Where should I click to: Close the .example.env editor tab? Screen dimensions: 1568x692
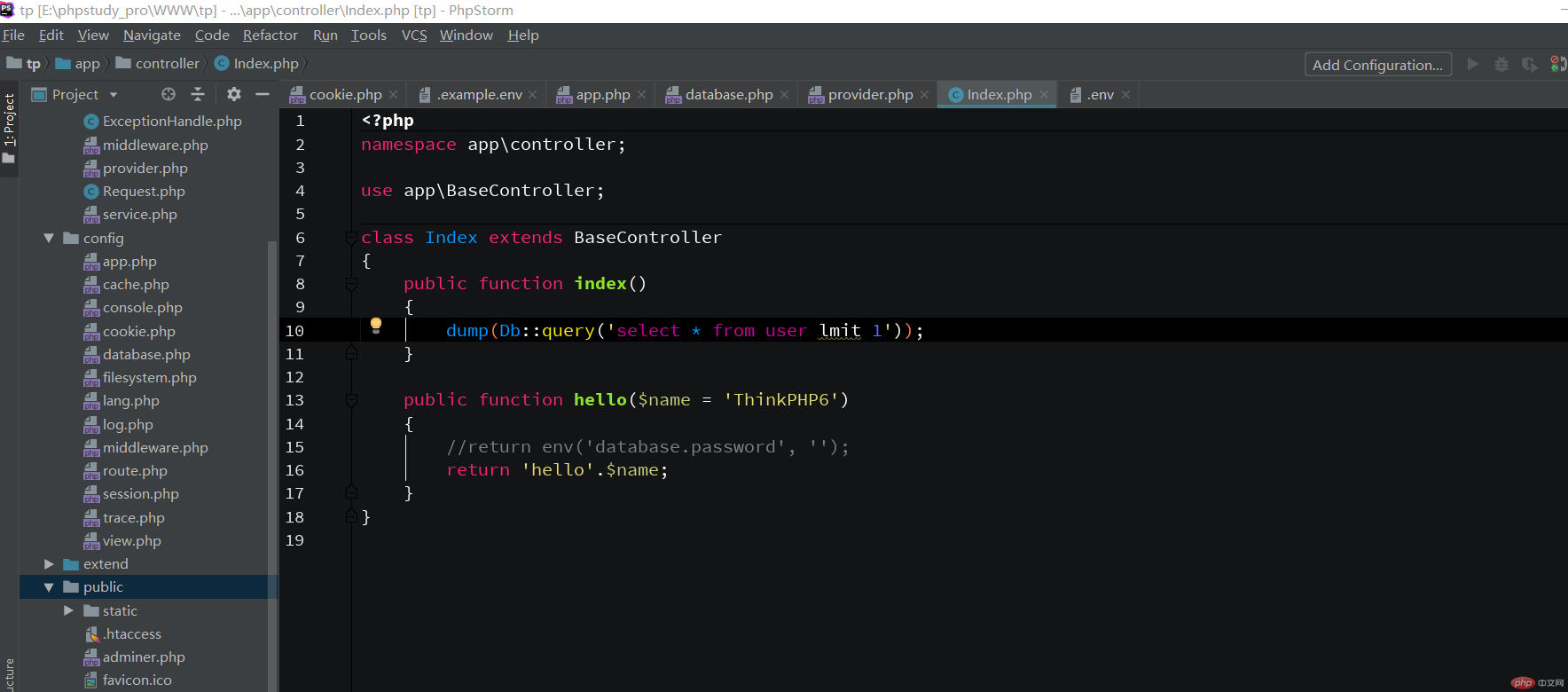tap(532, 95)
